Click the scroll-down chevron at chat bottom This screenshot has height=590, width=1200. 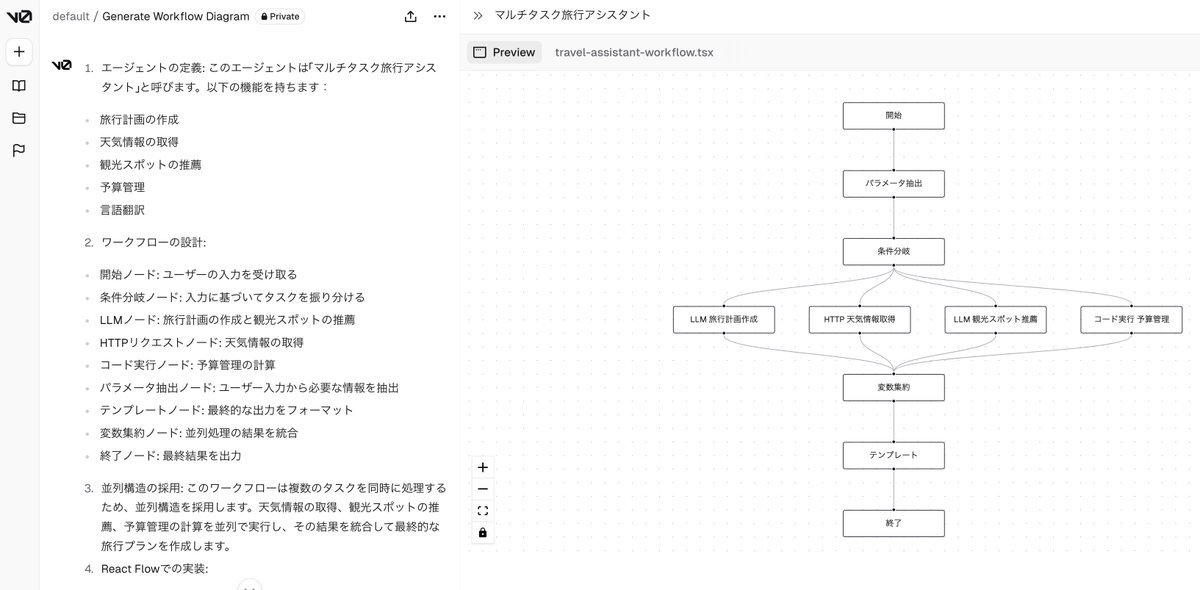[x=250, y=586]
